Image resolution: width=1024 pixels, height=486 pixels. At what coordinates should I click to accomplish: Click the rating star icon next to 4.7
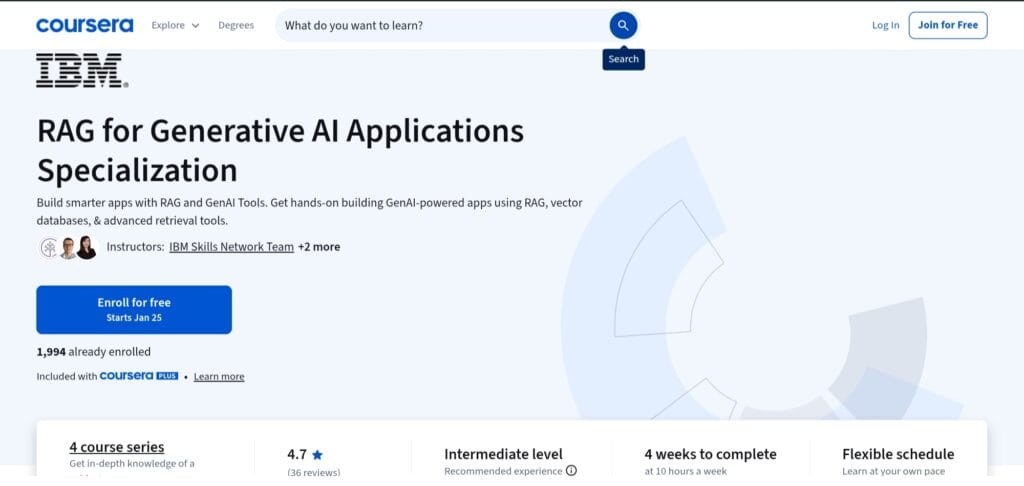click(317, 455)
